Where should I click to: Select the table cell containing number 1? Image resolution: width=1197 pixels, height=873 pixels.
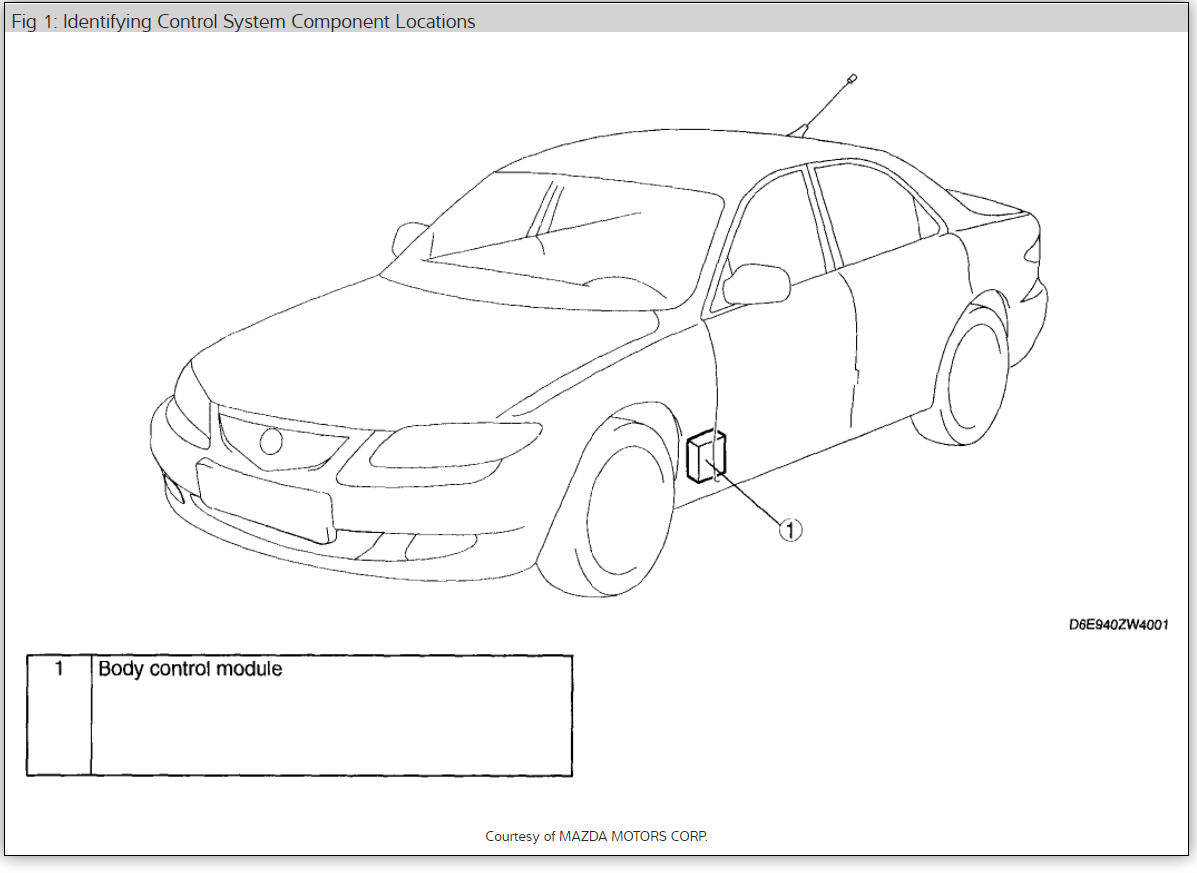(59, 715)
